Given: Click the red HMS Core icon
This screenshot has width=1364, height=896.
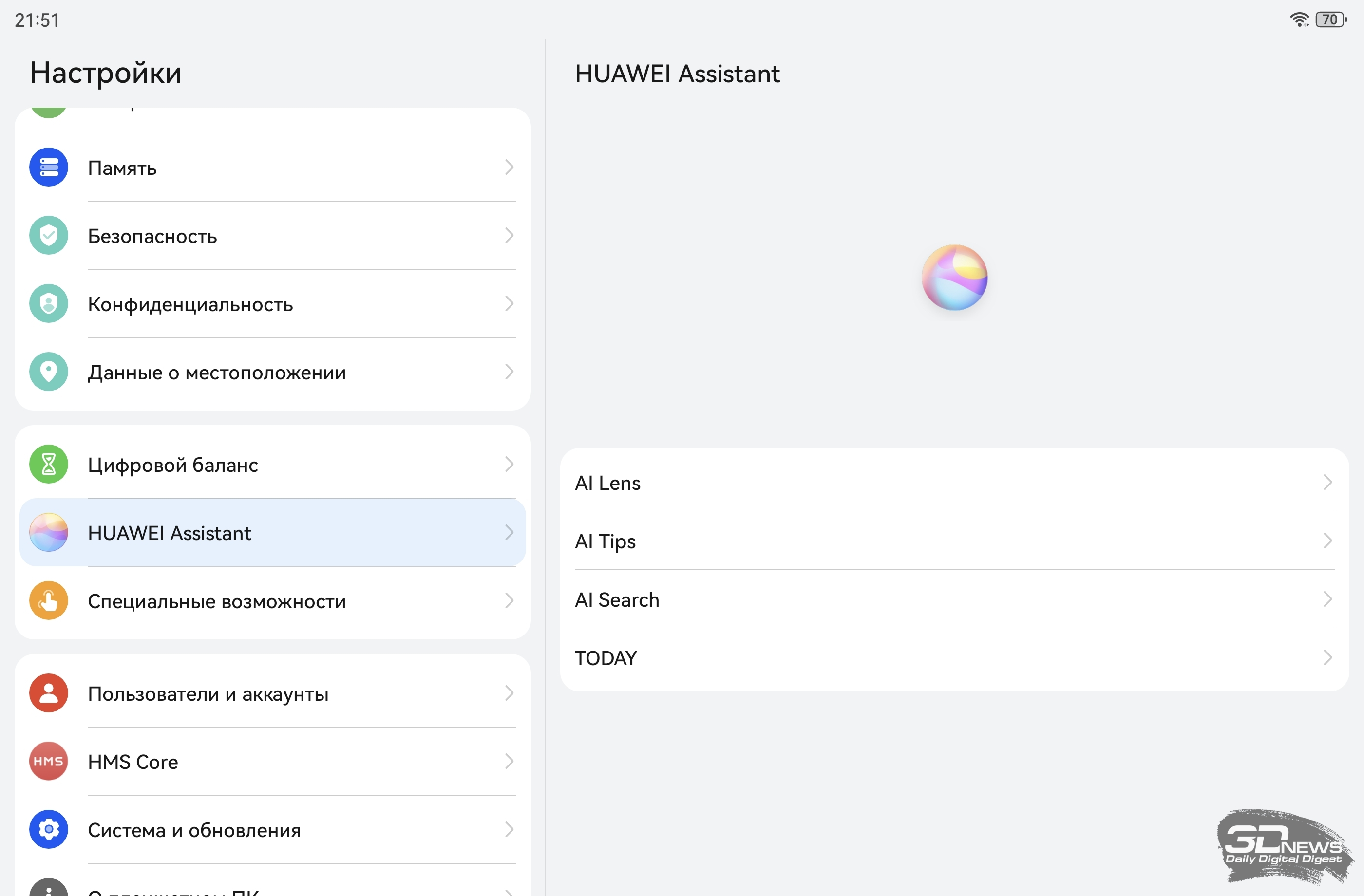Looking at the screenshot, I should pyautogui.click(x=49, y=762).
